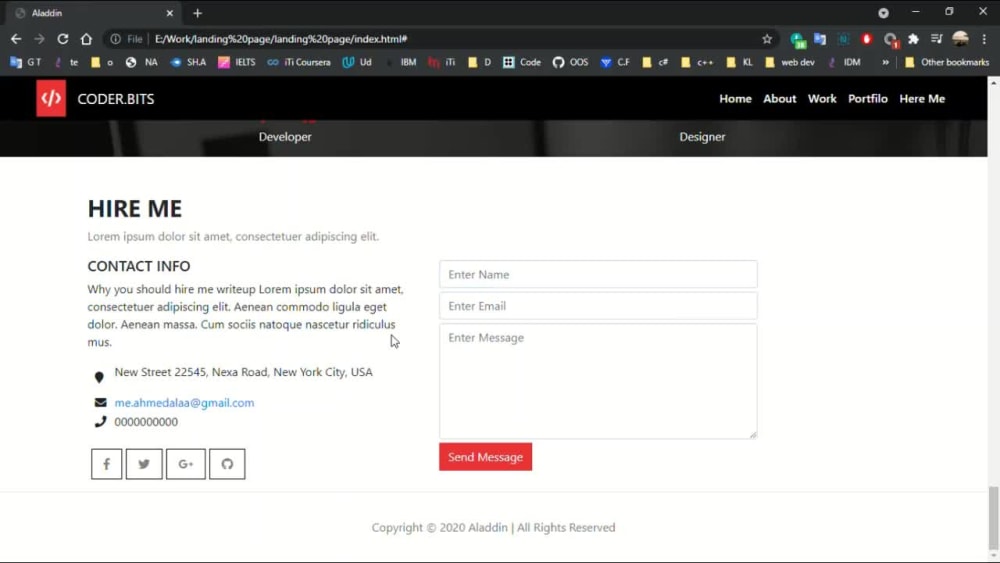Screen dimensions: 1000x563
Task: Navigate to Portfilo in the navbar
Action: (867, 99)
